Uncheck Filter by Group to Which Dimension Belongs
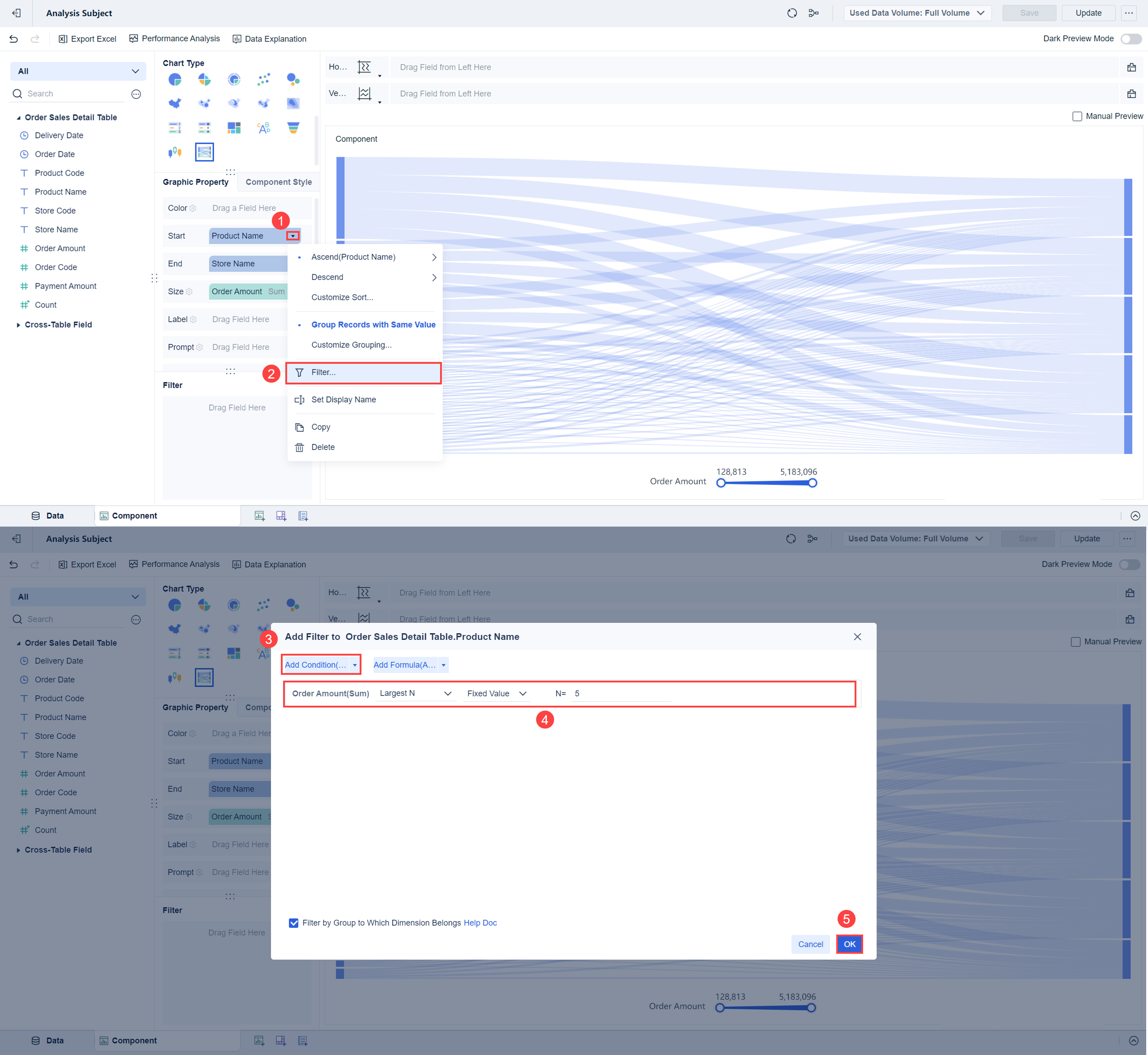The image size is (1148, 1055). coord(293,923)
